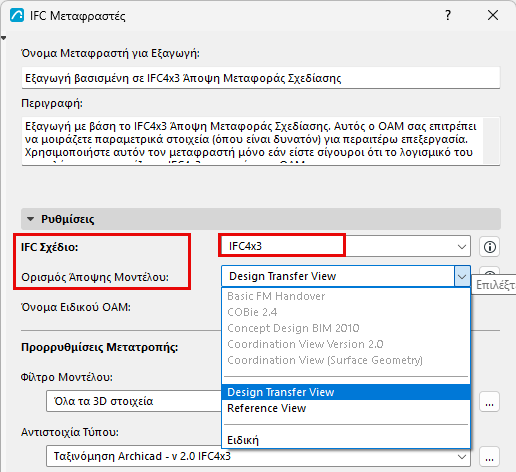Click inside the Περιγραφή text area

pos(252,141)
